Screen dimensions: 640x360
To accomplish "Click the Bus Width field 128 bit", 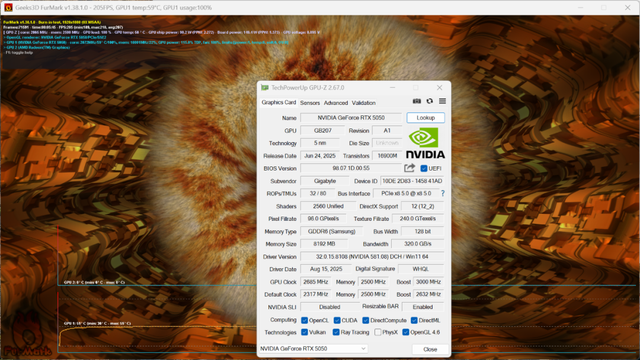I will click(422, 231).
